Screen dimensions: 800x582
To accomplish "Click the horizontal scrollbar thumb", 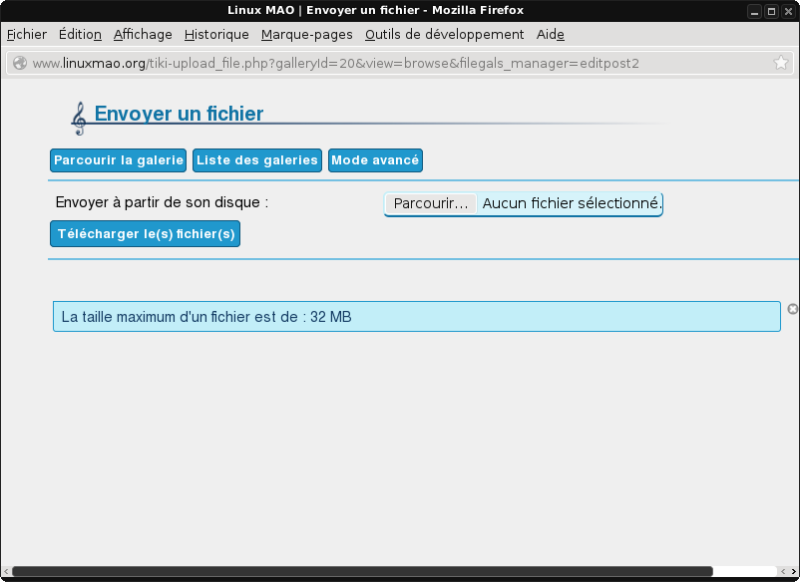I will (362, 571).
